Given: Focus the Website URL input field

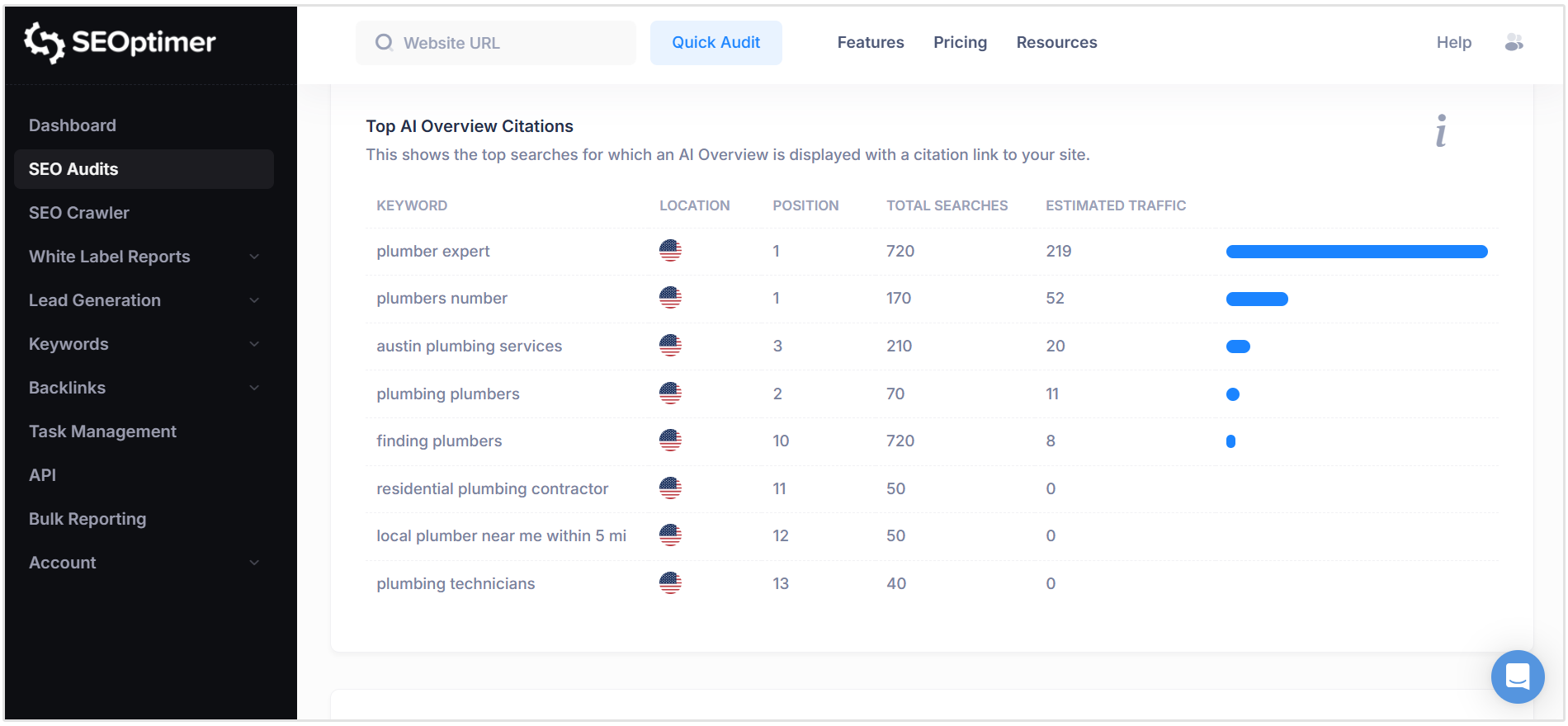Looking at the screenshot, I should (496, 43).
